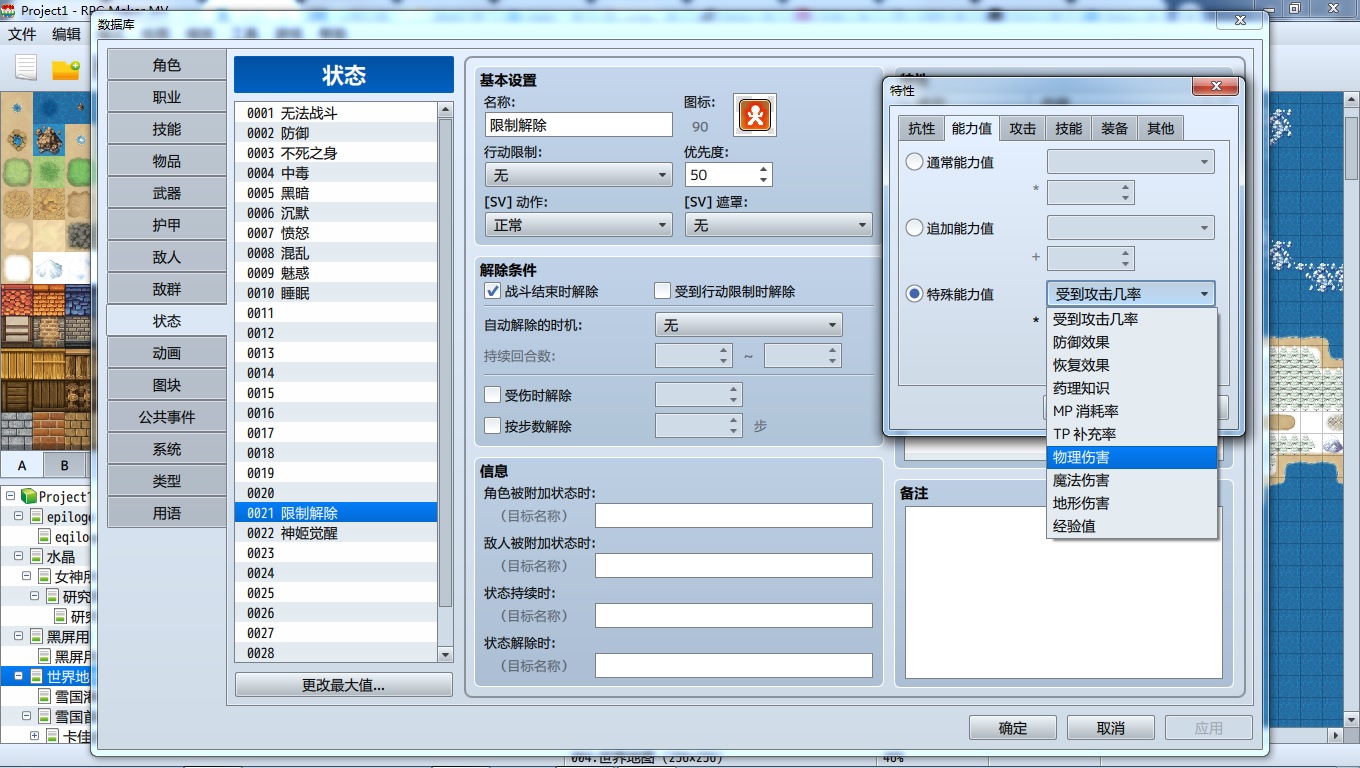Open the [SV] 动作 dropdown
Image resolution: width=1360 pixels, height=768 pixels.
(578, 225)
